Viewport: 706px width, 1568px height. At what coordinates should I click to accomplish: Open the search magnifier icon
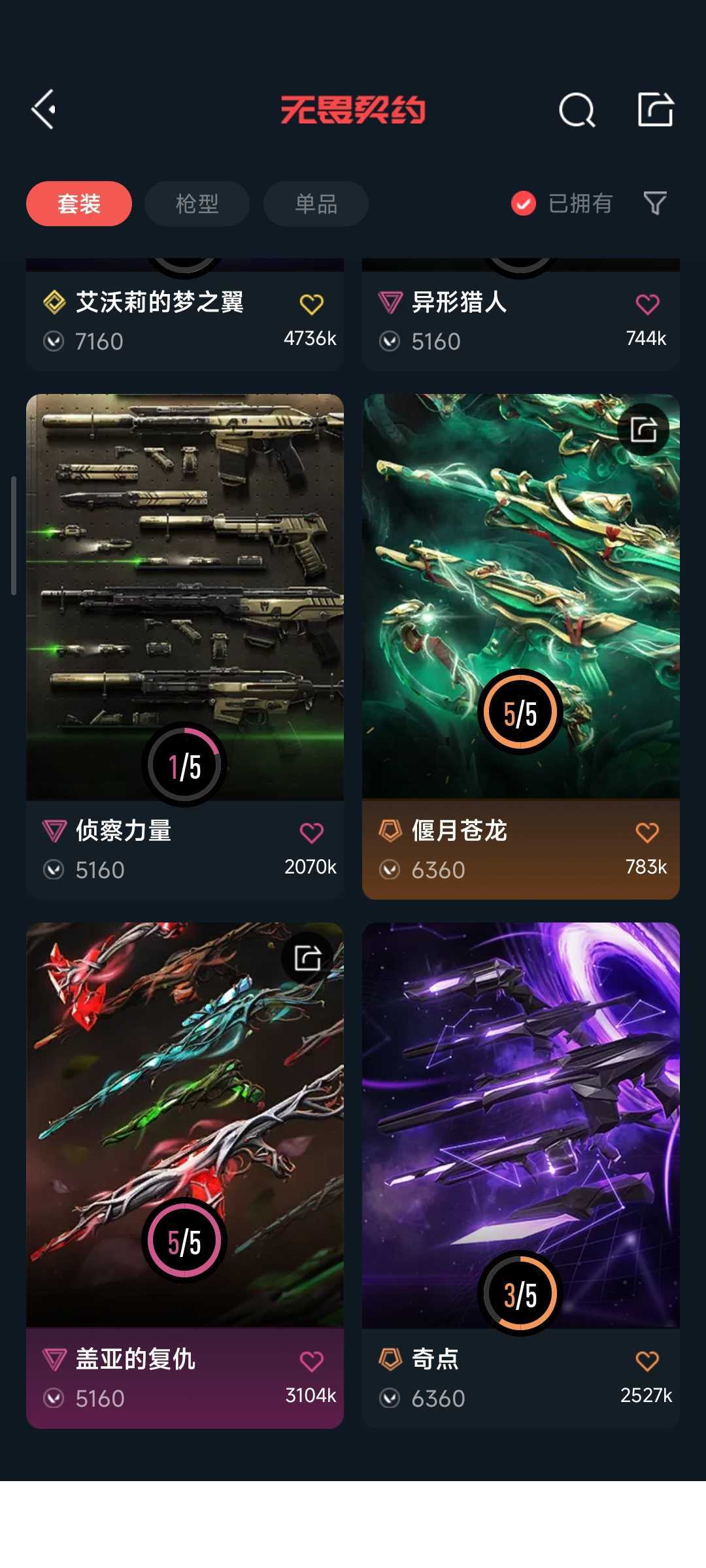tap(577, 109)
